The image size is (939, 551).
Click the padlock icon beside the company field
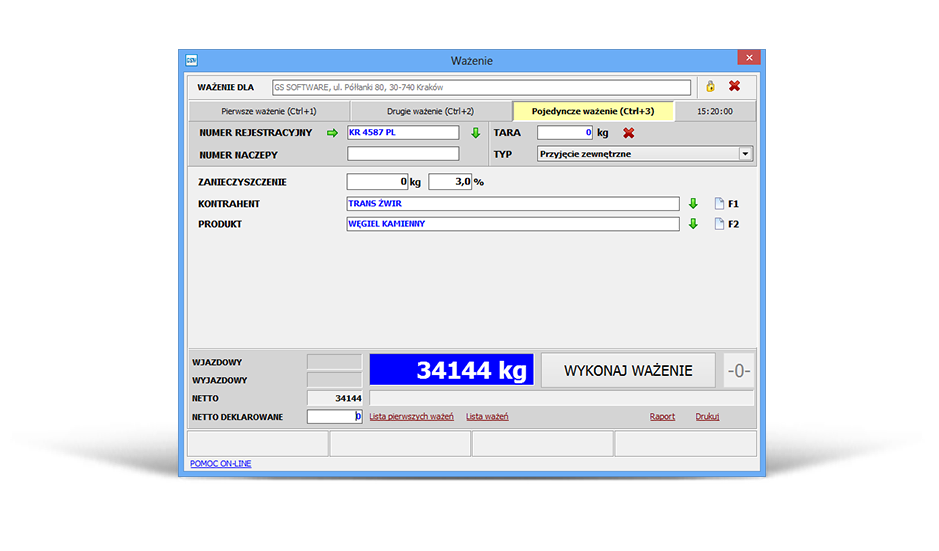710,87
